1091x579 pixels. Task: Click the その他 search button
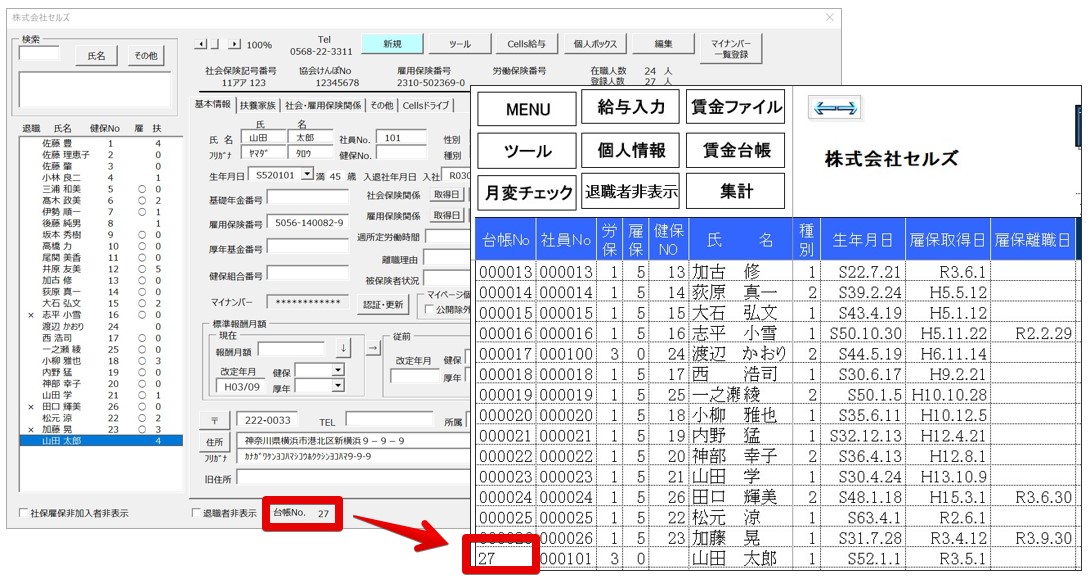[145, 56]
